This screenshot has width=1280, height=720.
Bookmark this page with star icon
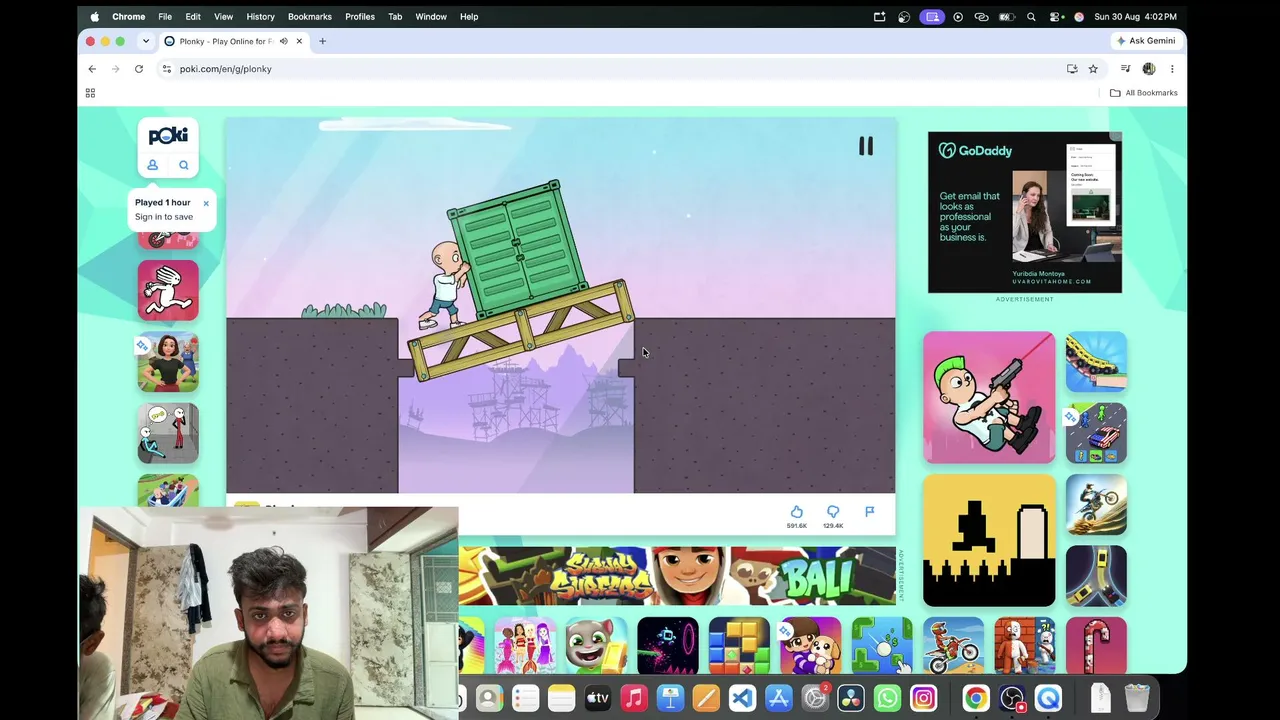[x=1093, y=69]
